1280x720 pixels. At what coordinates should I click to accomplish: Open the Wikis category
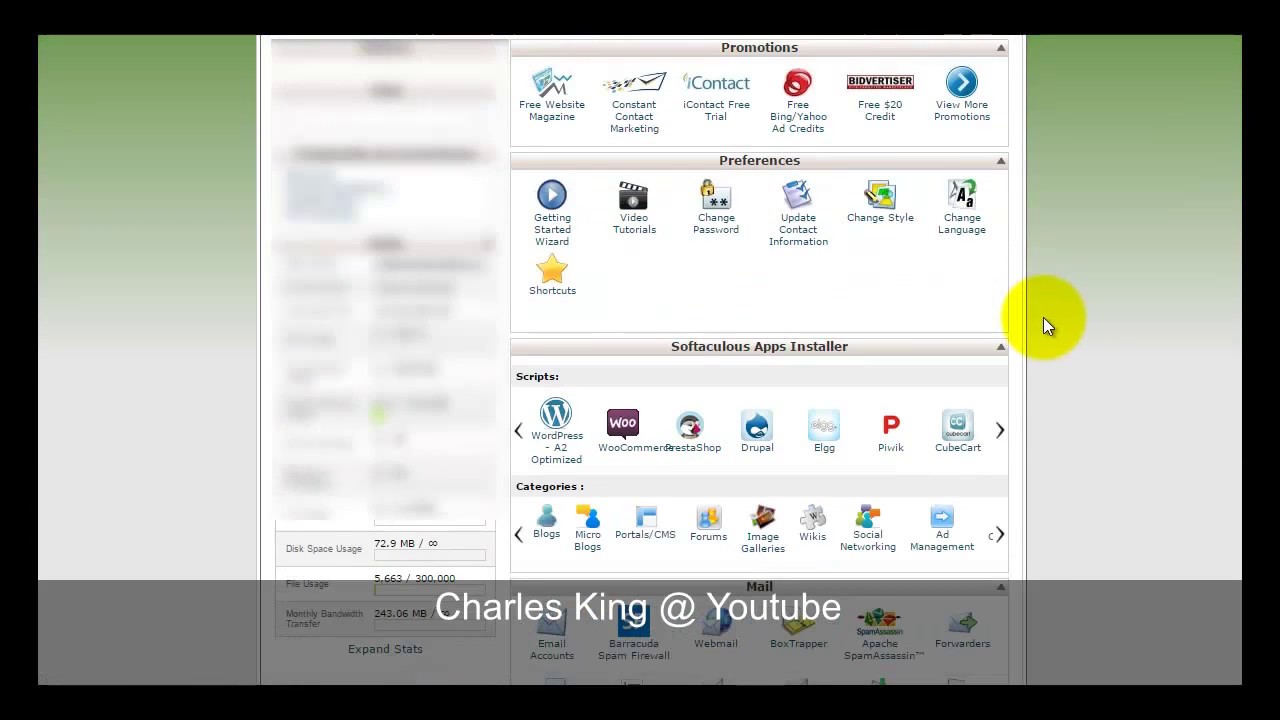click(812, 523)
